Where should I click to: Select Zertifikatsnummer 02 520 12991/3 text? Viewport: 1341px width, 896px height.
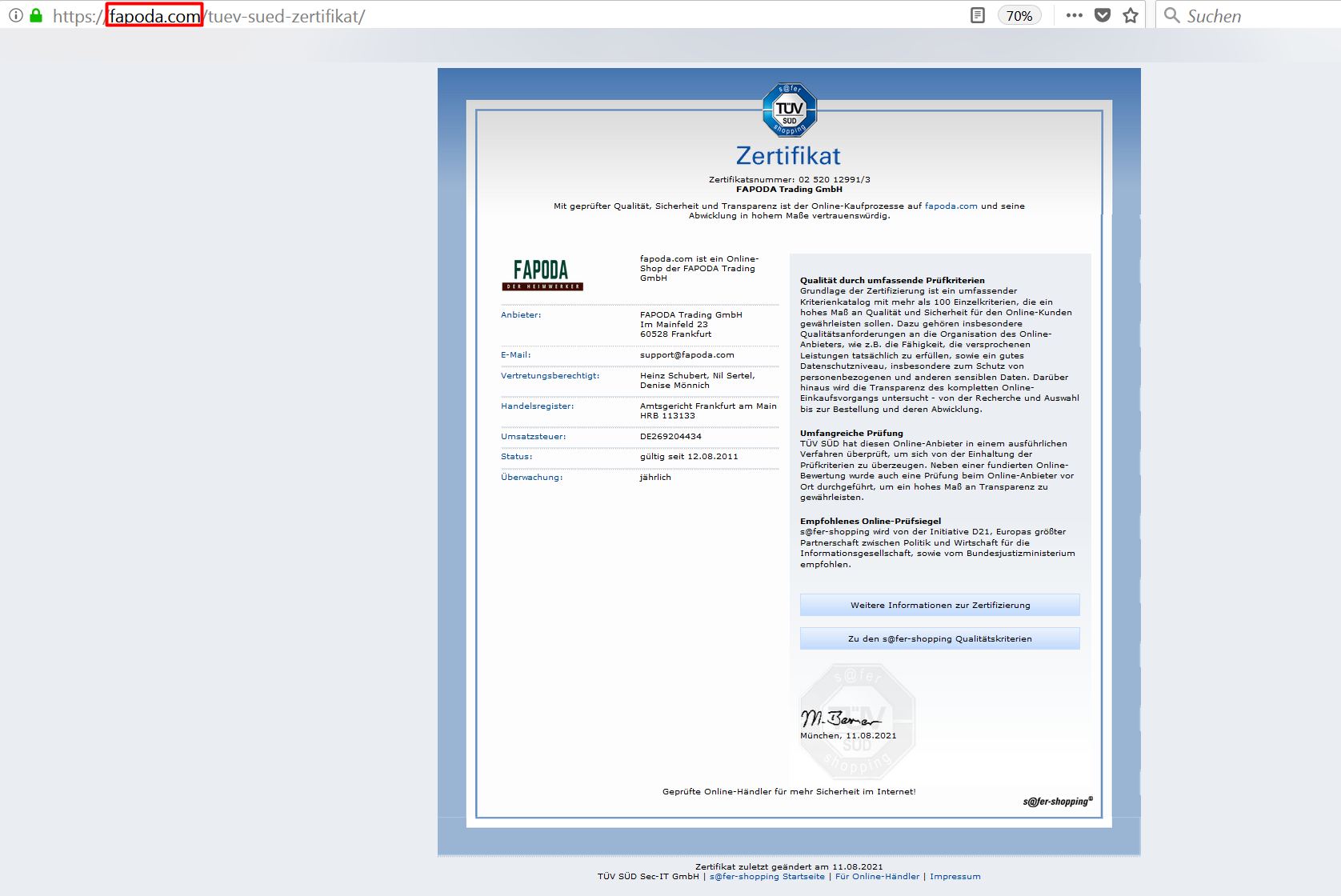tap(789, 180)
